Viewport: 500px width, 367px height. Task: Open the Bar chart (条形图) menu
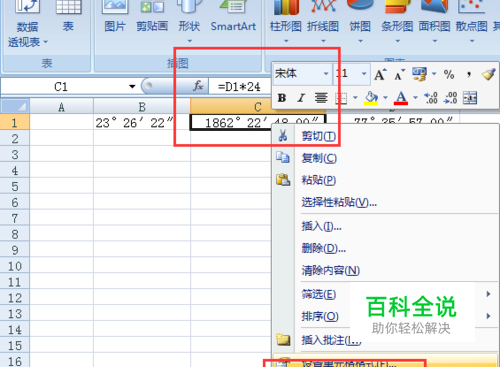(x=397, y=22)
